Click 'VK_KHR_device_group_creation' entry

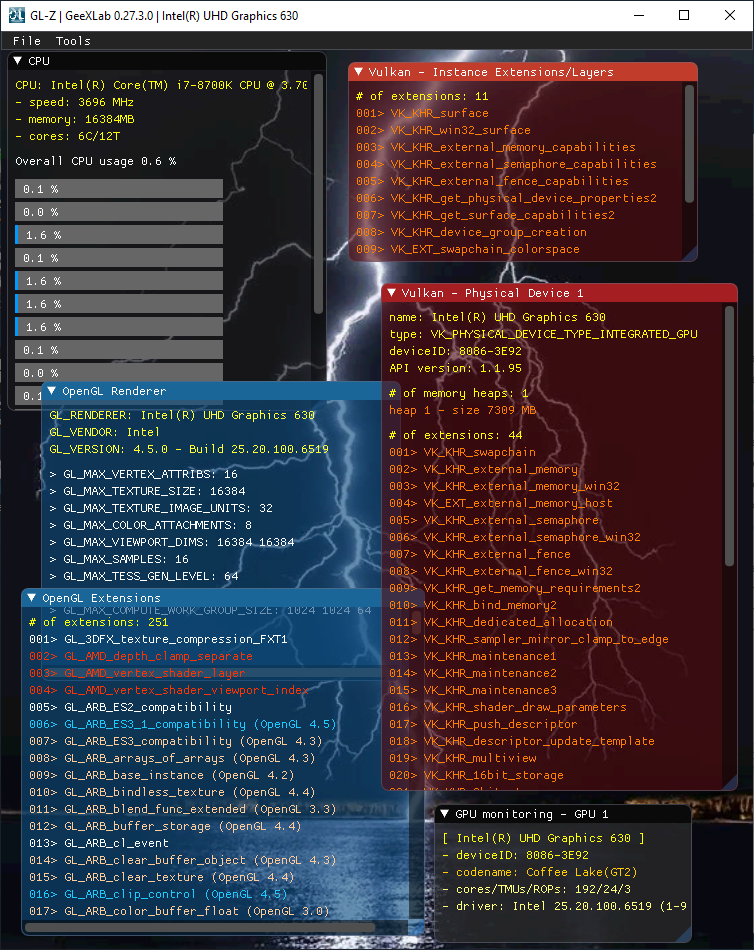[472, 232]
